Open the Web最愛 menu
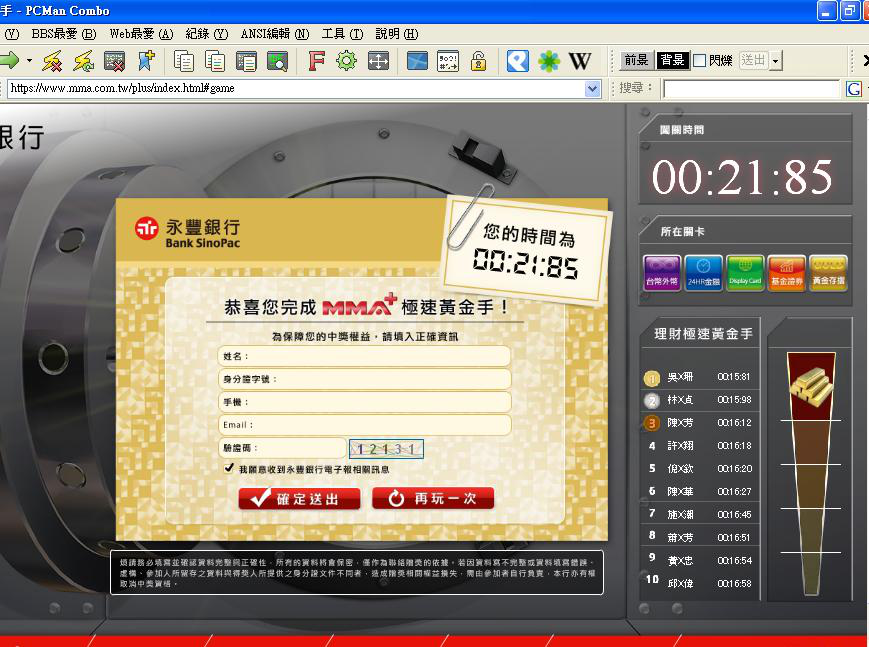Screen dimensions: 869x647 (x=141, y=34)
